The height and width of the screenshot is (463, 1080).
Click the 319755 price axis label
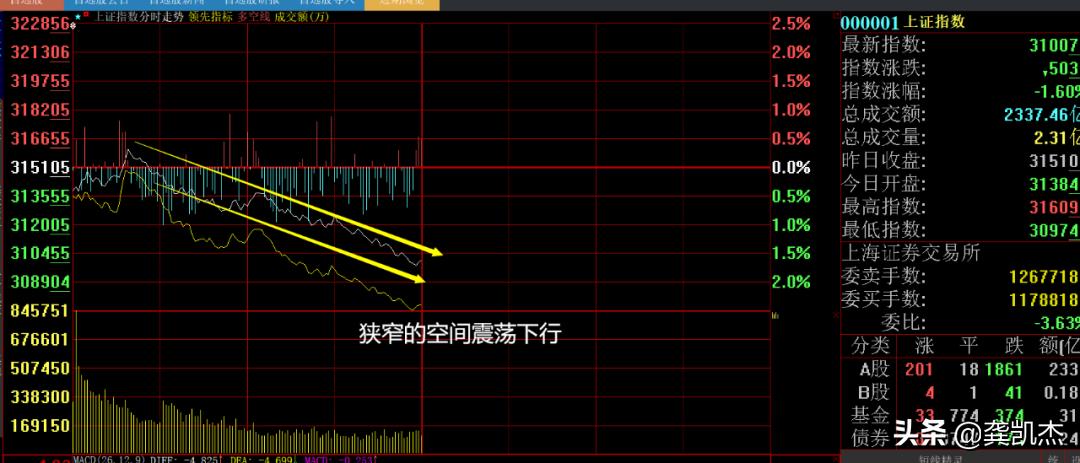40,81
